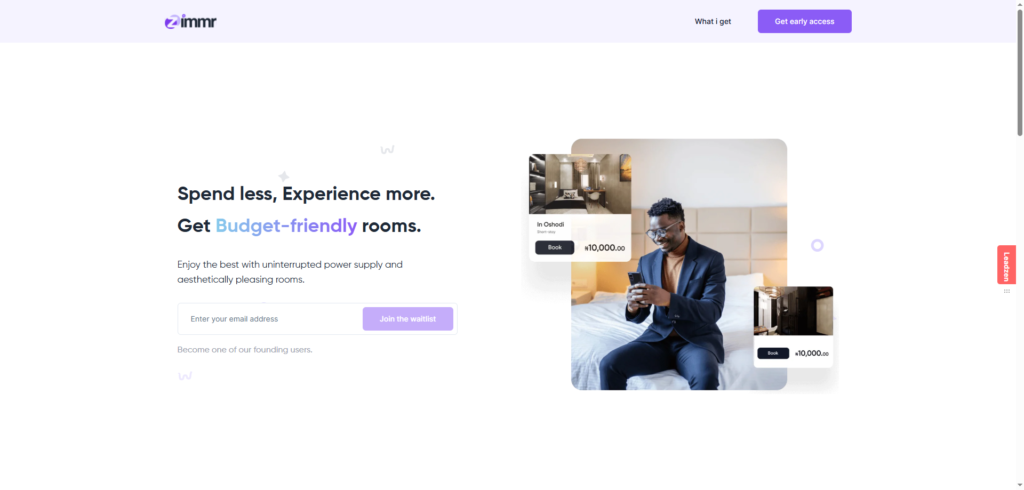
Task: Click the man with phone hero image
Action: point(679,265)
